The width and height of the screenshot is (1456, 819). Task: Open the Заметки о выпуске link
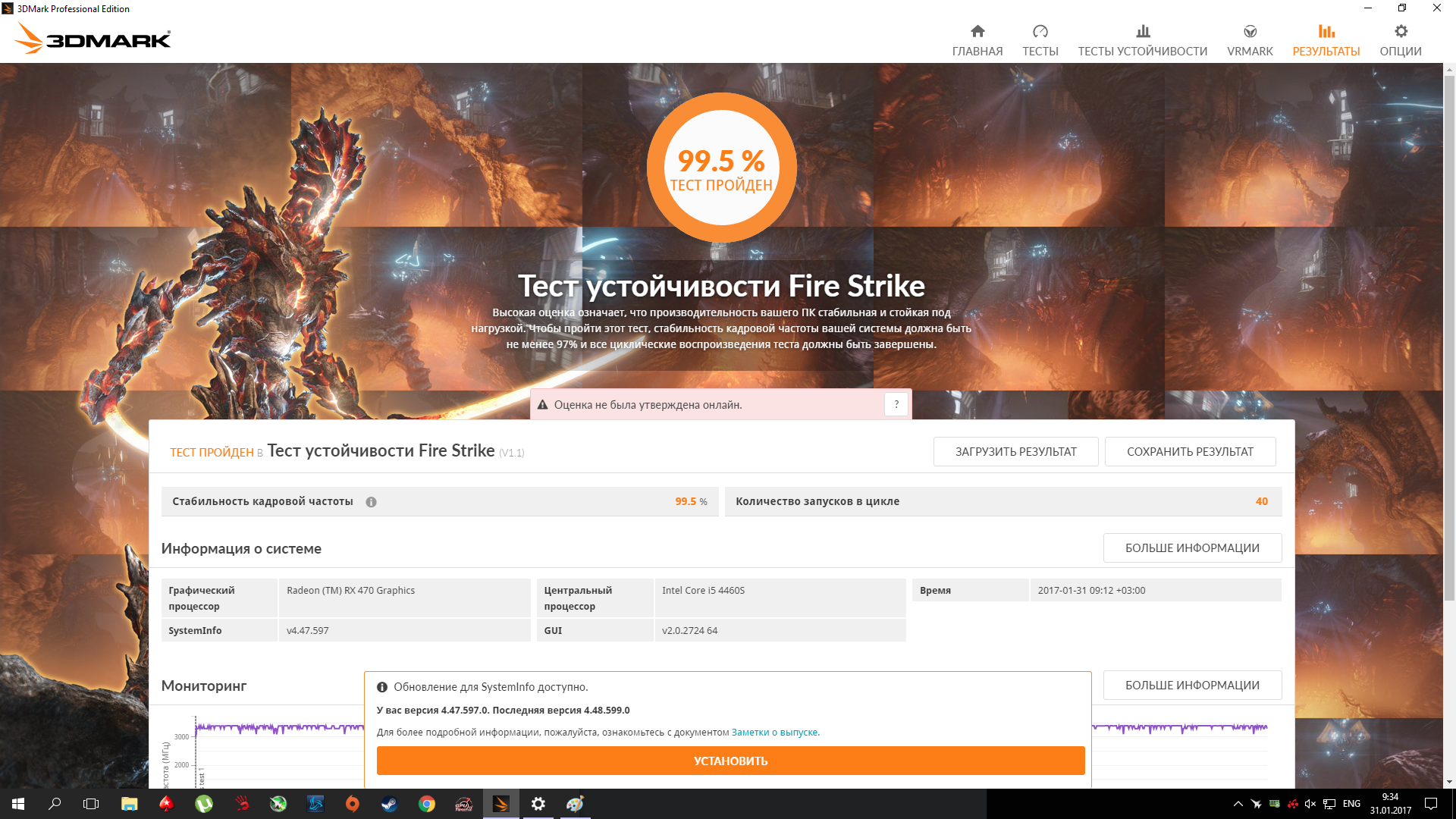coord(775,733)
